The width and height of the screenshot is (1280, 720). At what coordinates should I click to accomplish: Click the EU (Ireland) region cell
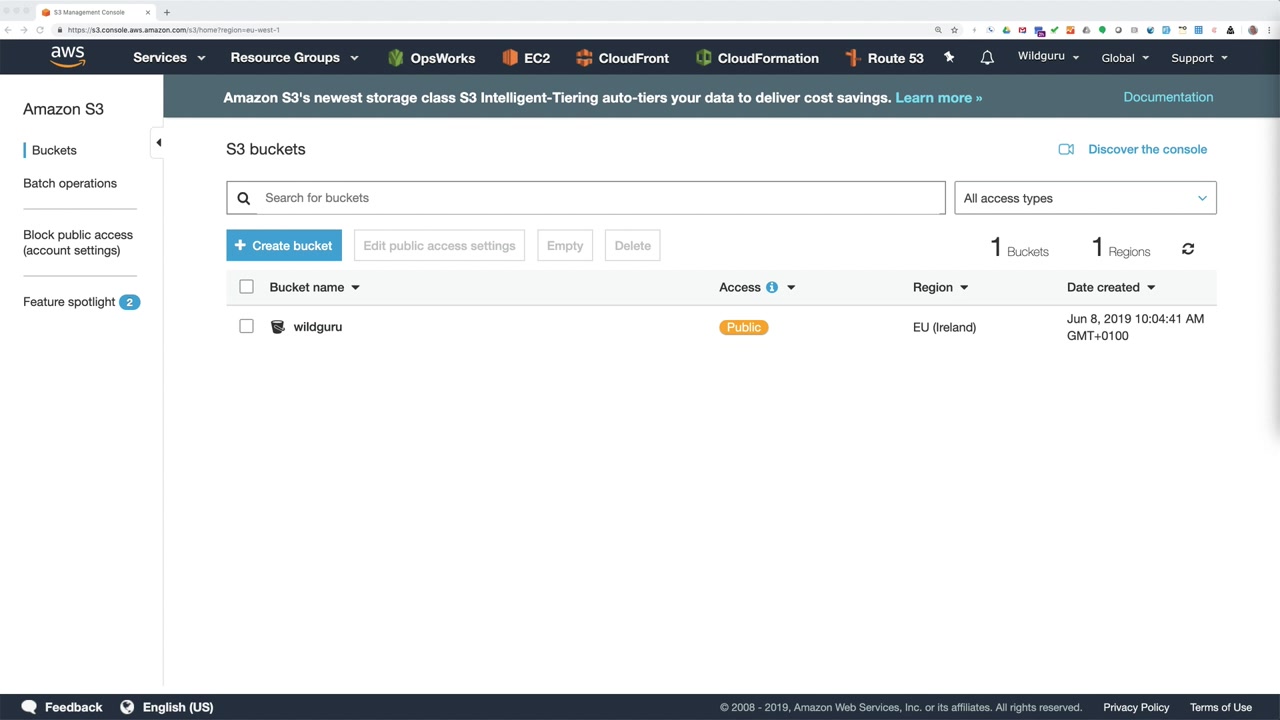pos(944,327)
